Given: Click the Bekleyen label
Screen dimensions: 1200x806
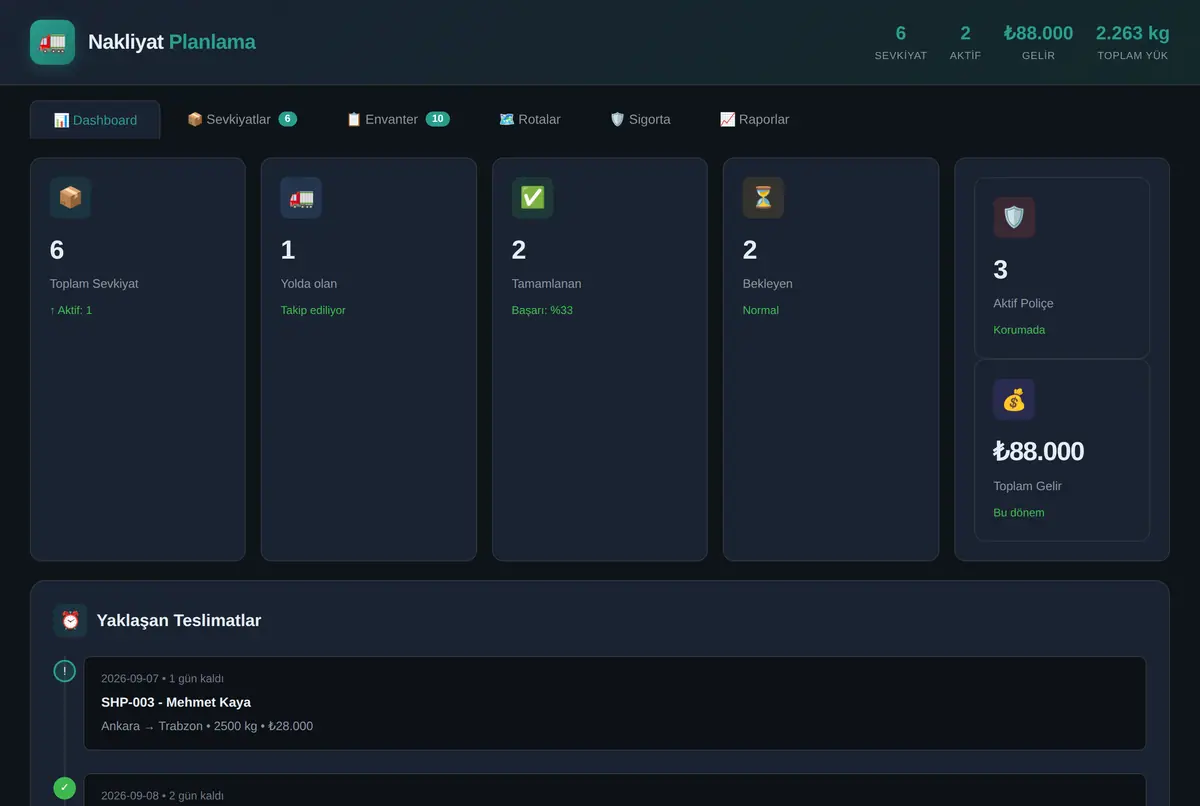Looking at the screenshot, I should pos(768,284).
